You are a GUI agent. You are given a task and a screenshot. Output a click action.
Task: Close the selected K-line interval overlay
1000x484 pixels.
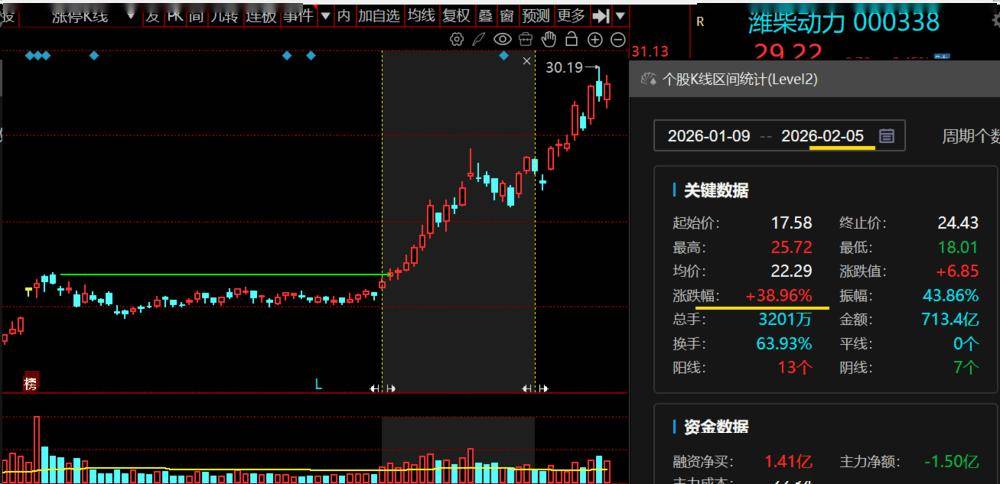click(527, 61)
